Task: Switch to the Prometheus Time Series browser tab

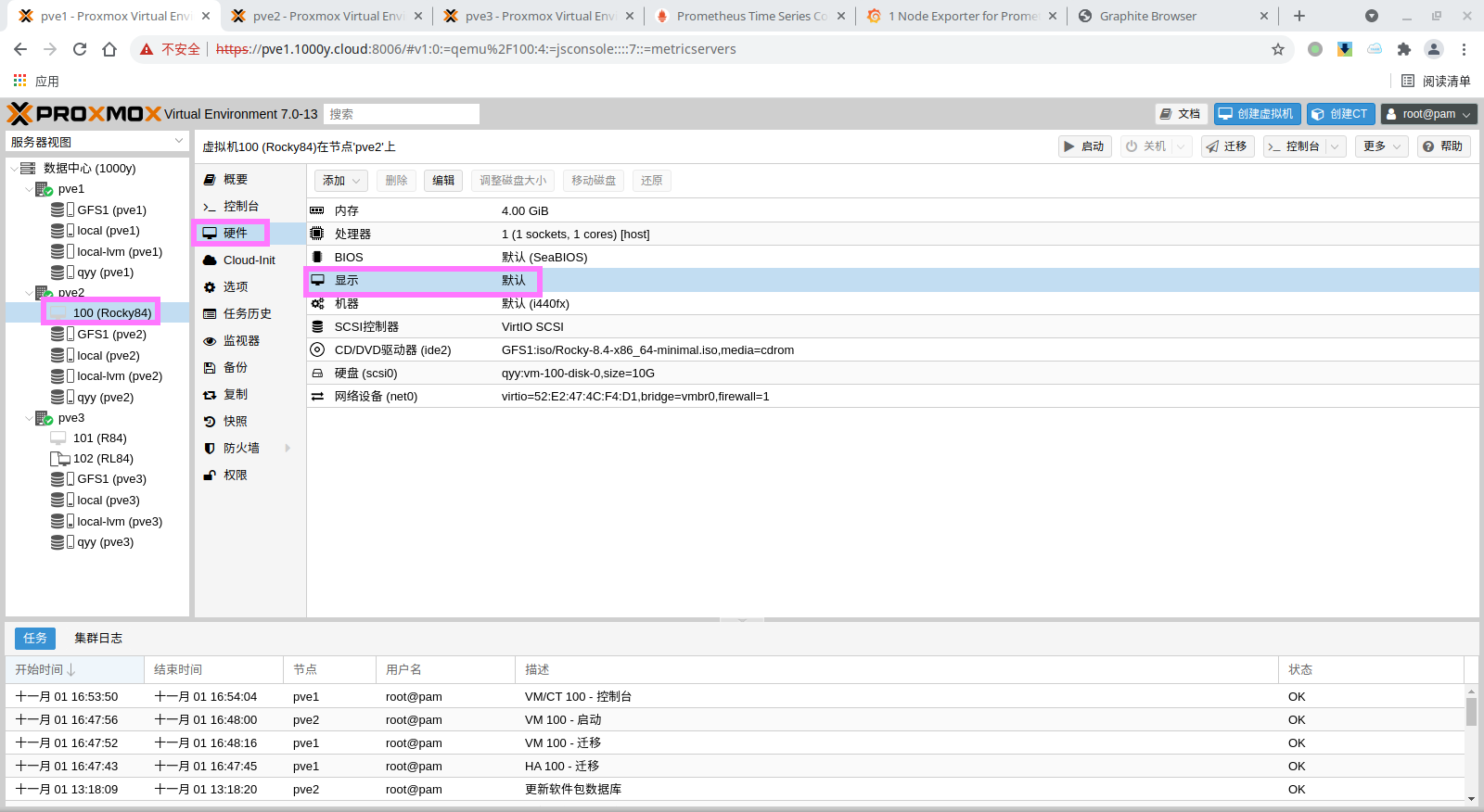Action: [x=749, y=16]
